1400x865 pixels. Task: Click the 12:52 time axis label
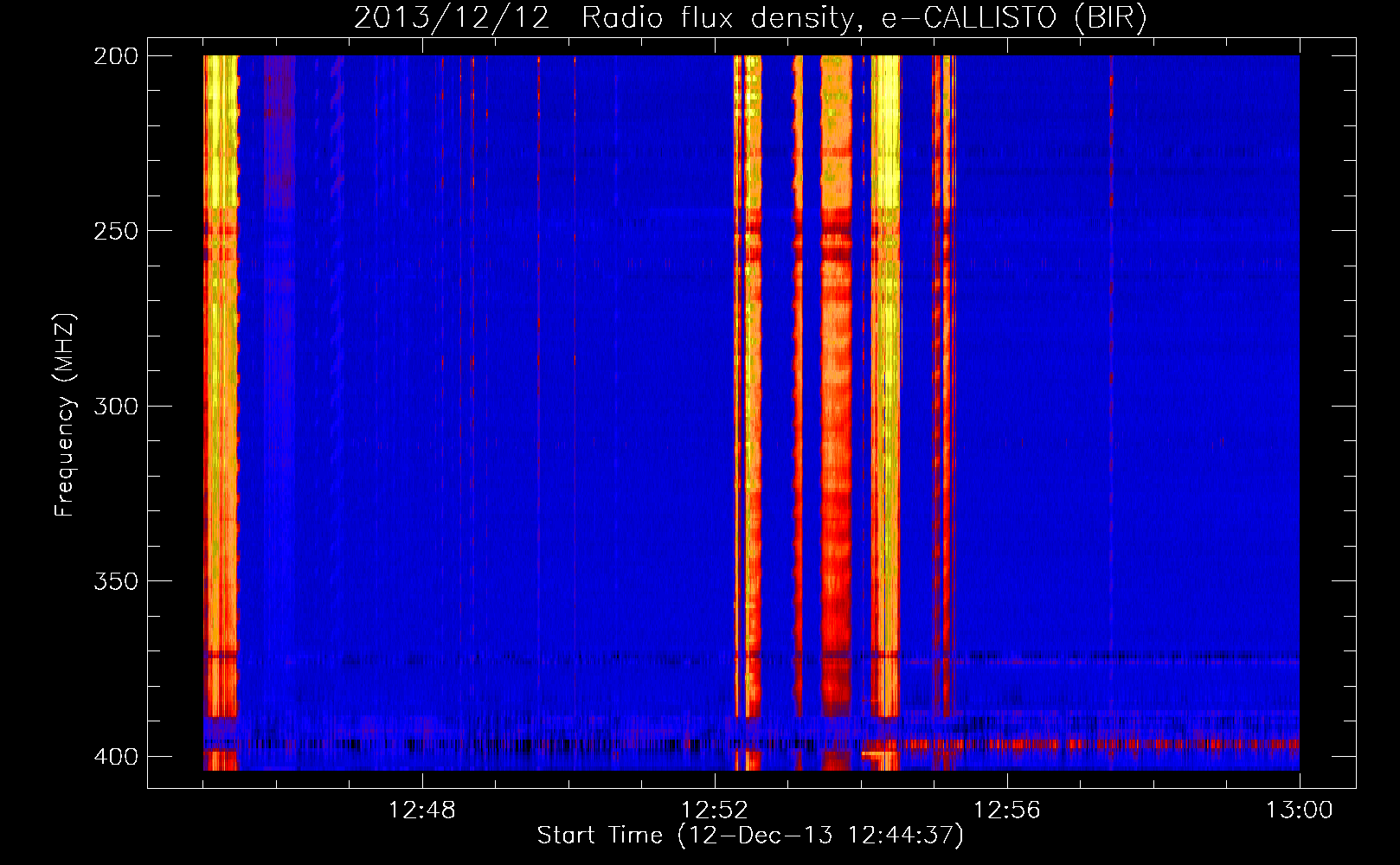(x=715, y=811)
